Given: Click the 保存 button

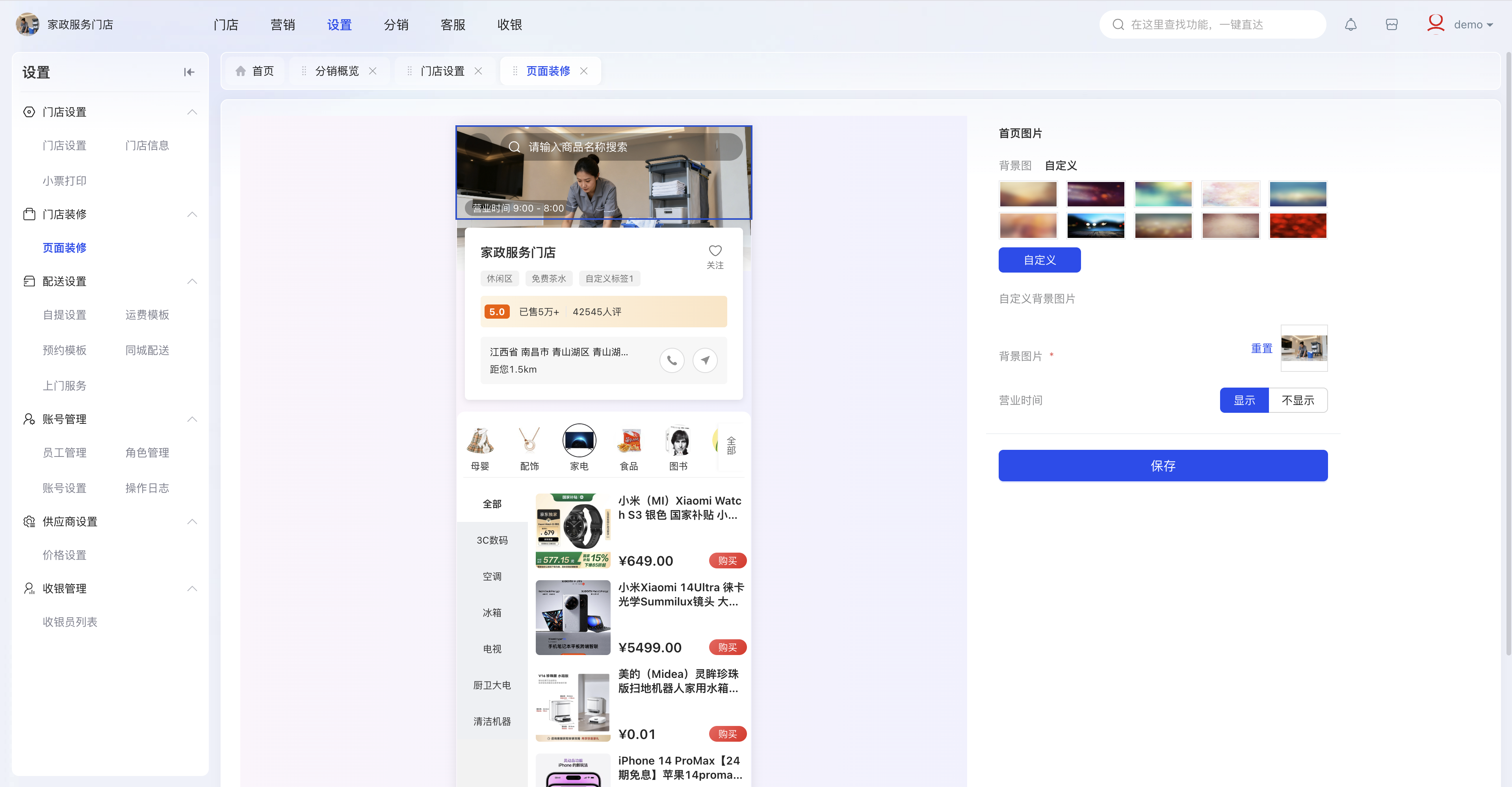Looking at the screenshot, I should coord(1162,466).
